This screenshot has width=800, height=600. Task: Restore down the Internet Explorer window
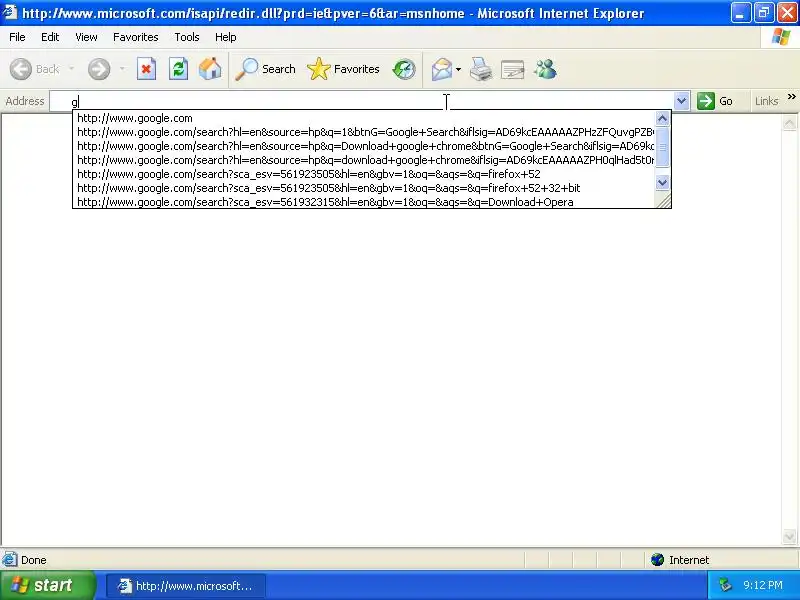(763, 13)
